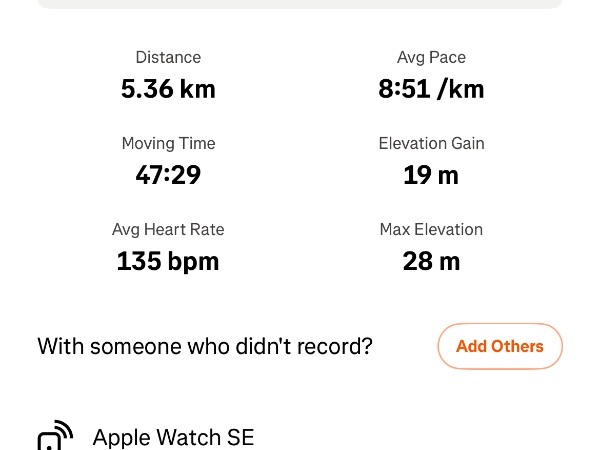Click the 5.36 km distance value
This screenshot has width=600, height=450.
(x=168, y=89)
